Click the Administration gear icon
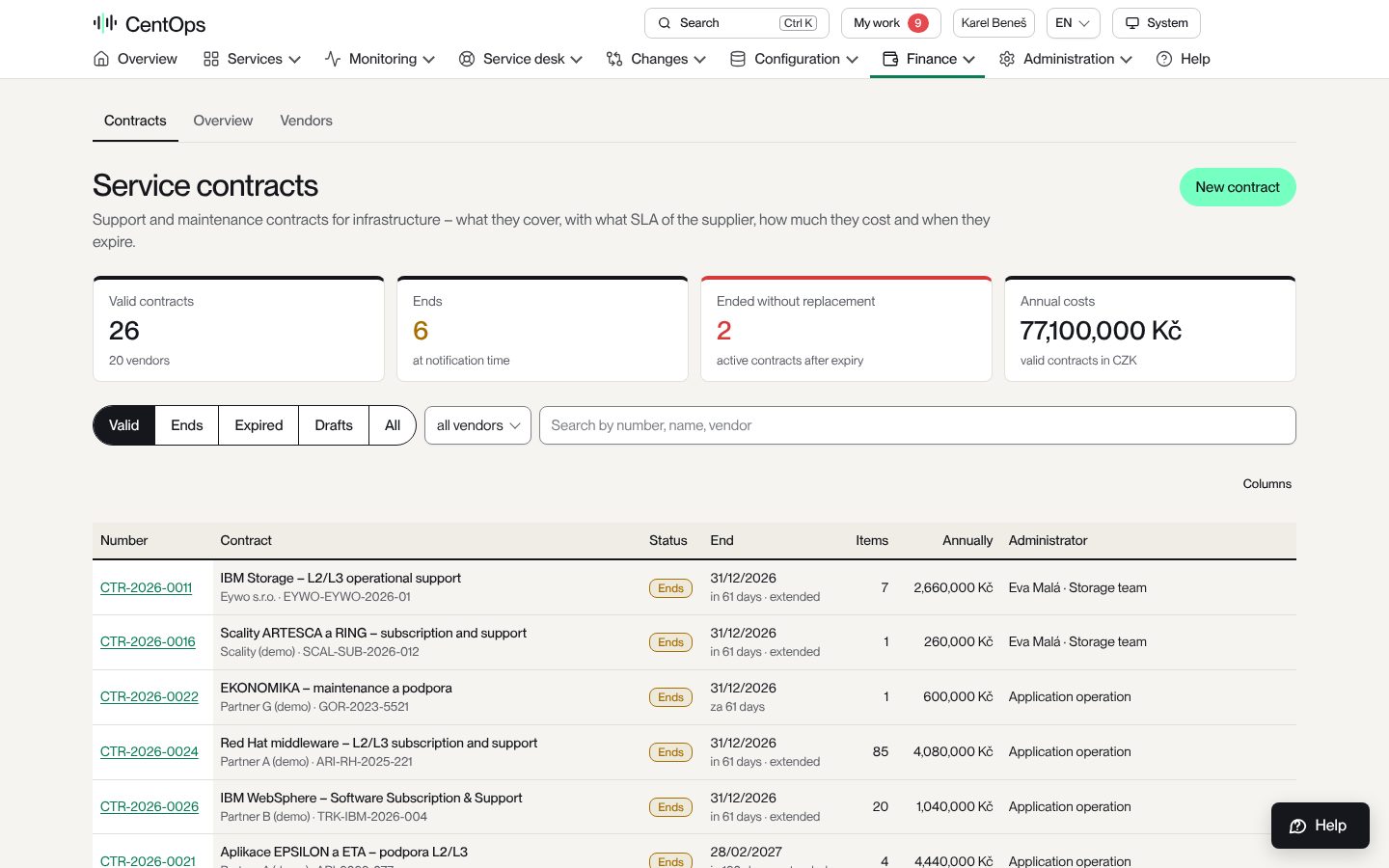 [1007, 59]
